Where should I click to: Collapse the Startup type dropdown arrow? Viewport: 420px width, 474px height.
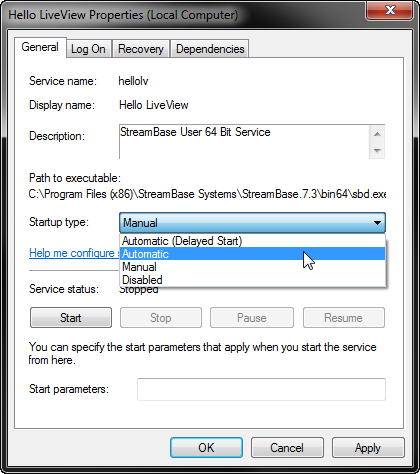coord(377,223)
